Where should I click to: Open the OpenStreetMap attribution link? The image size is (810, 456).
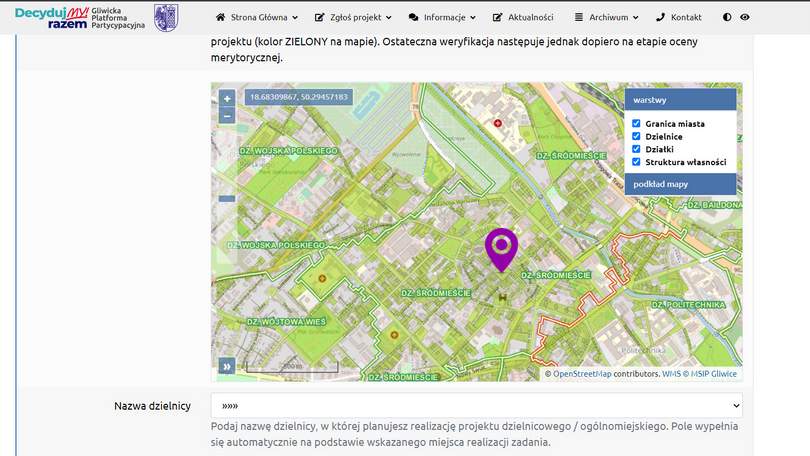click(x=582, y=374)
